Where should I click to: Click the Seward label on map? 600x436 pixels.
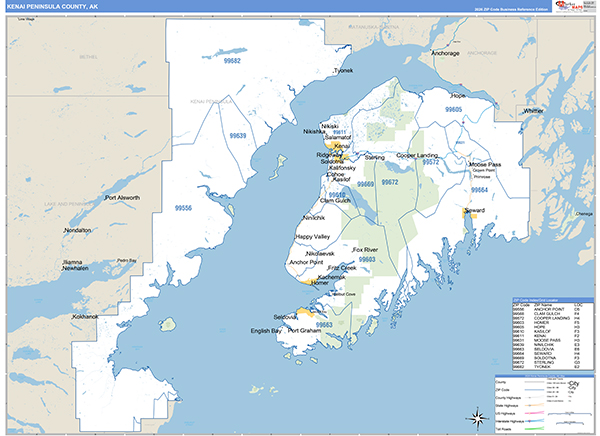(475, 210)
